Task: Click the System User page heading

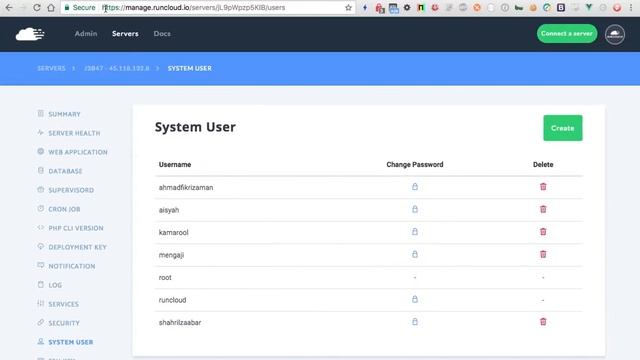Action: [195, 127]
